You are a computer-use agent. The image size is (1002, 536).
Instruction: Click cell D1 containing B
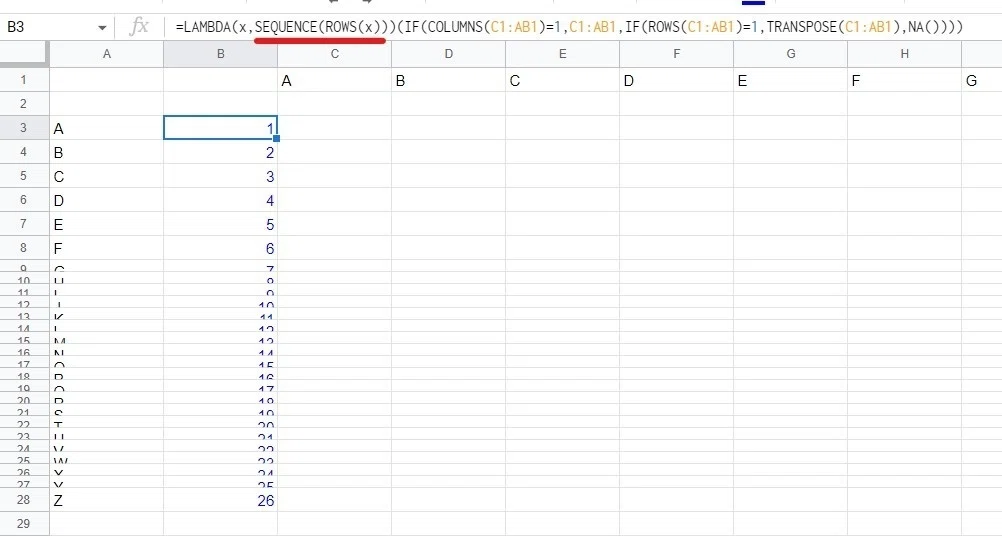(449, 80)
